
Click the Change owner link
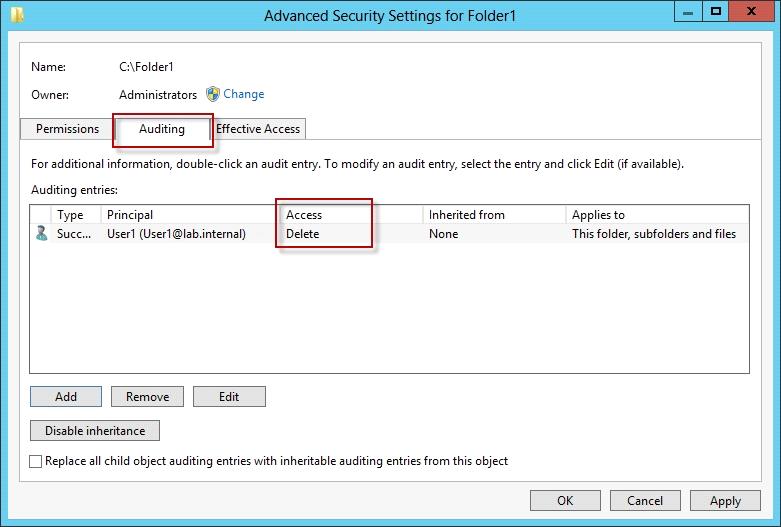click(244, 94)
